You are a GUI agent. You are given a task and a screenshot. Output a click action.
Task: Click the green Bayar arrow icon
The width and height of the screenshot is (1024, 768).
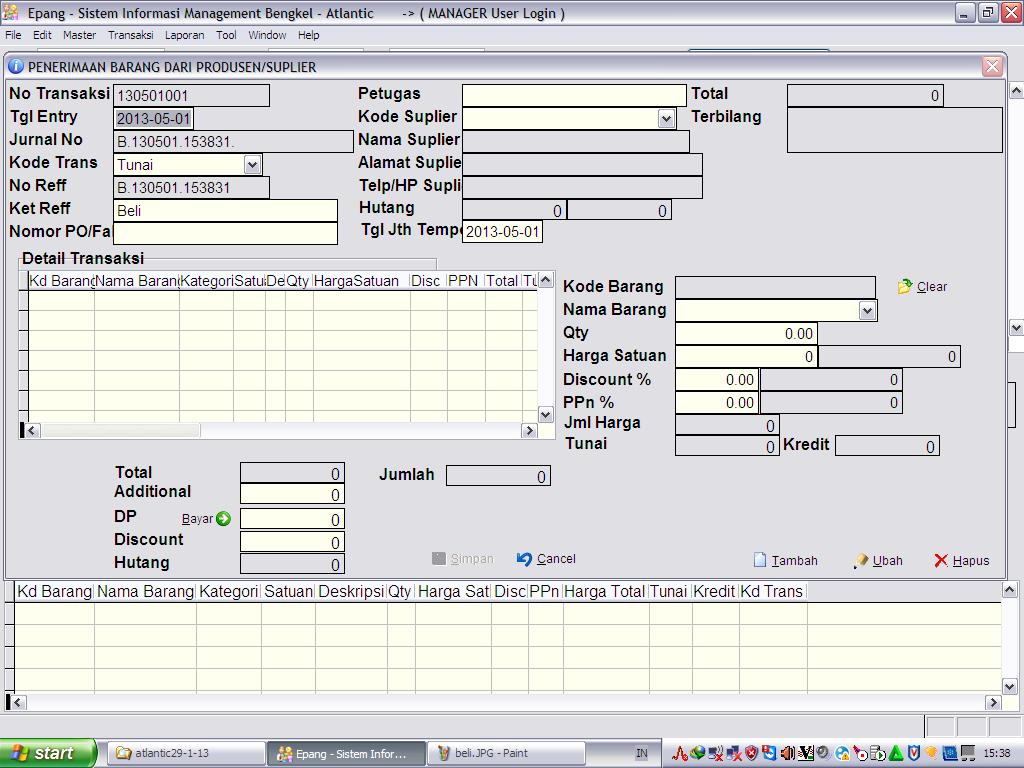point(223,519)
